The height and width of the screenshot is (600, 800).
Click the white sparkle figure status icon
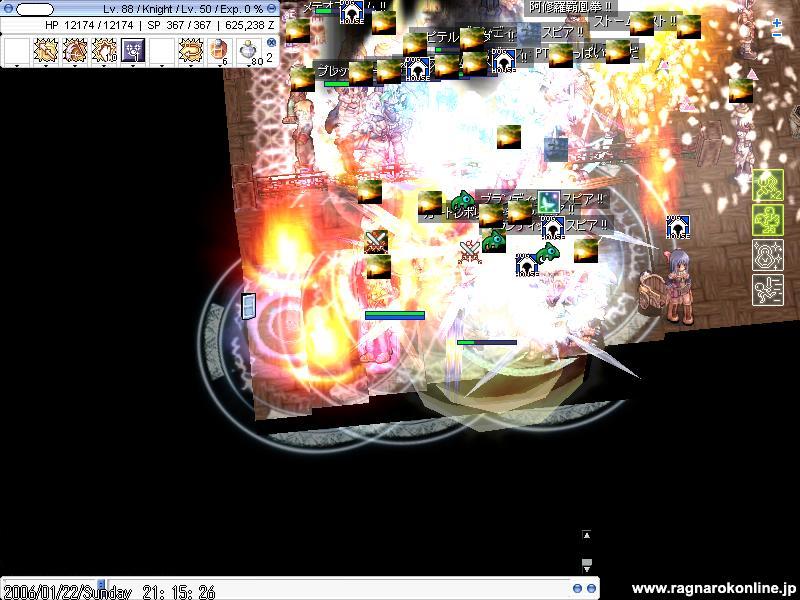pos(768,255)
